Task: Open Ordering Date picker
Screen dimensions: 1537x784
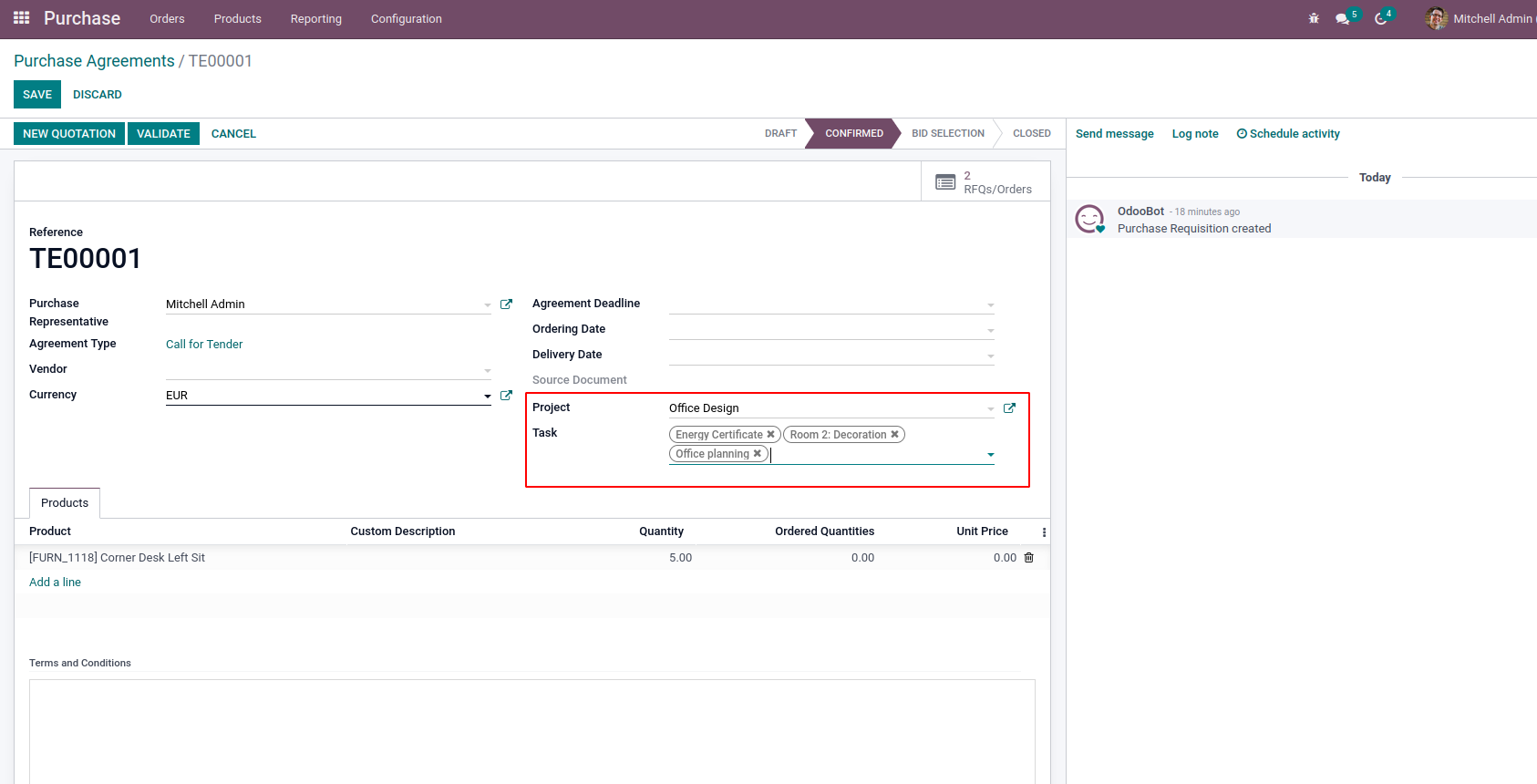Action: [991, 331]
